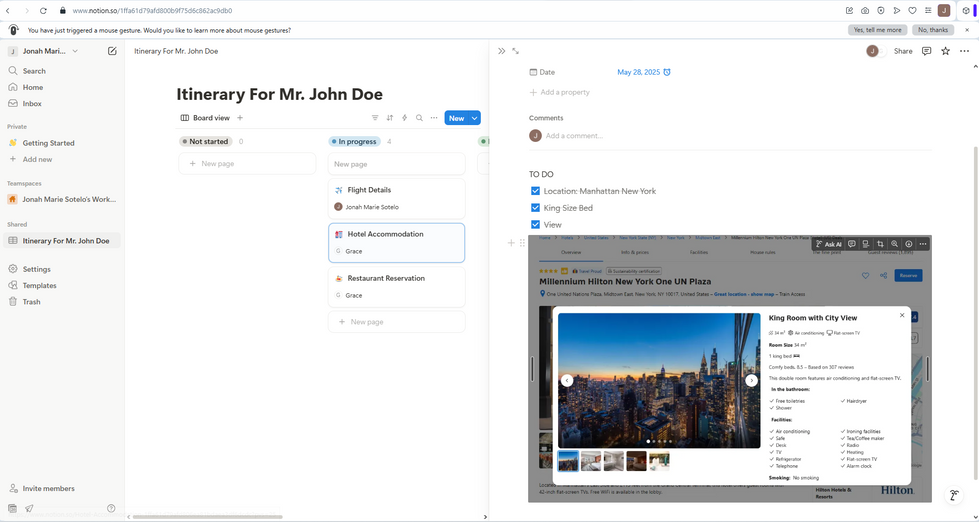Select the Board view tab
This screenshot has height=522, width=979.
click(205, 118)
